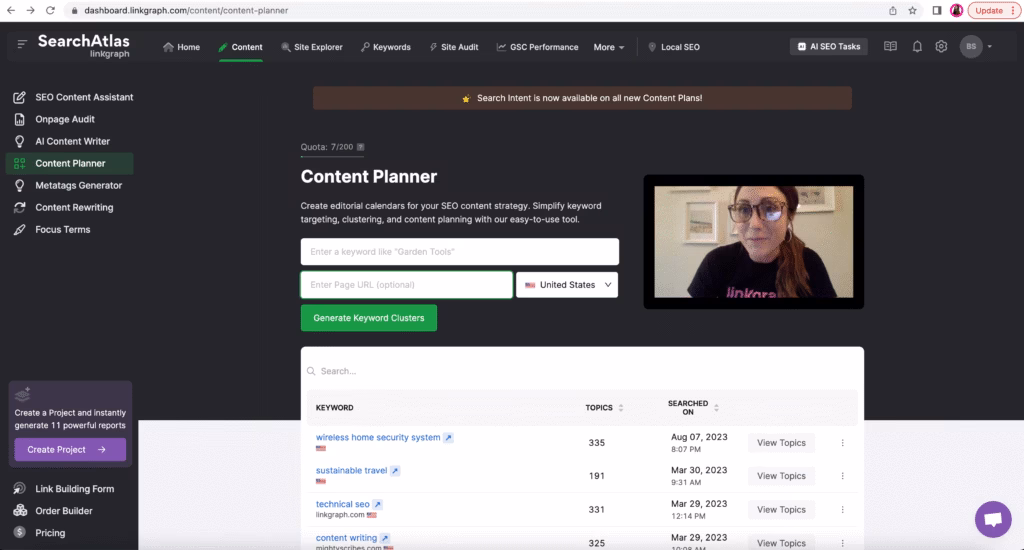Open external link icon next to wireless home security system
This screenshot has height=550, width=1024.
(x=448, y=437)
